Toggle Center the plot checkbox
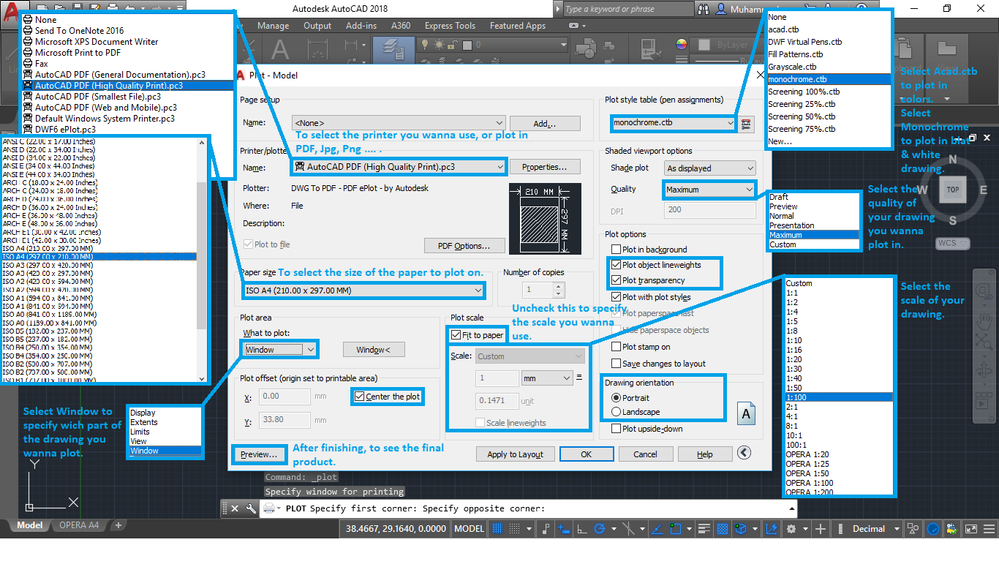 [x=360, y=396]
